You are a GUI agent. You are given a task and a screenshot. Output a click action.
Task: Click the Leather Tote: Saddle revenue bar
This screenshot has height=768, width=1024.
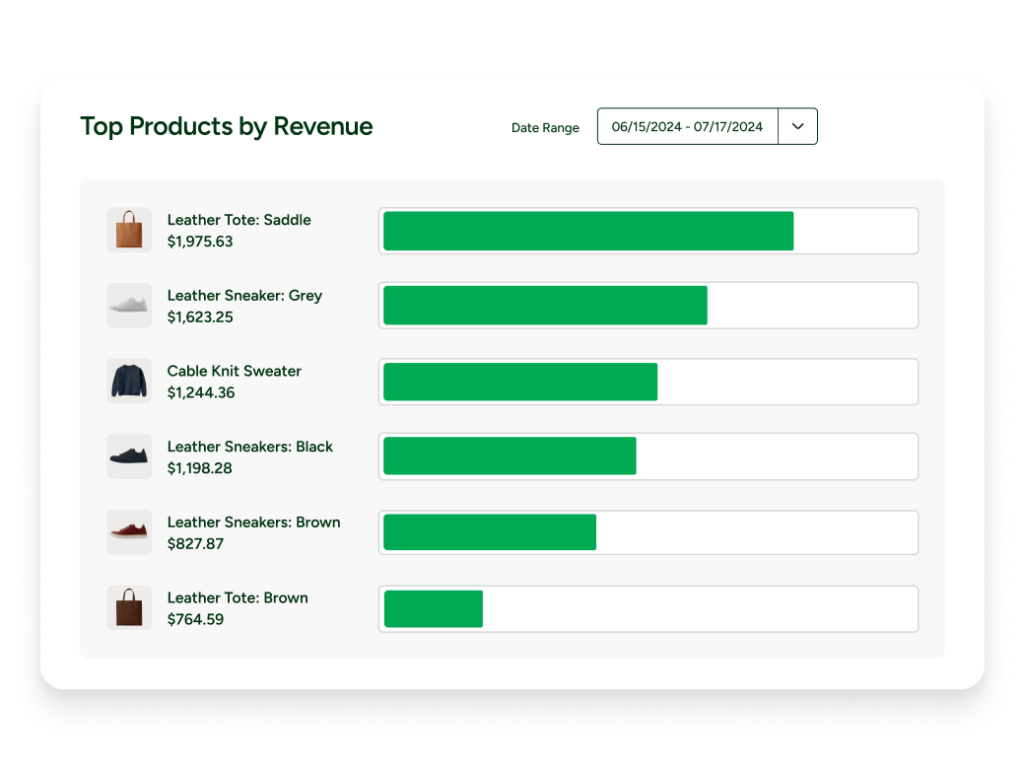click(588, 231)
